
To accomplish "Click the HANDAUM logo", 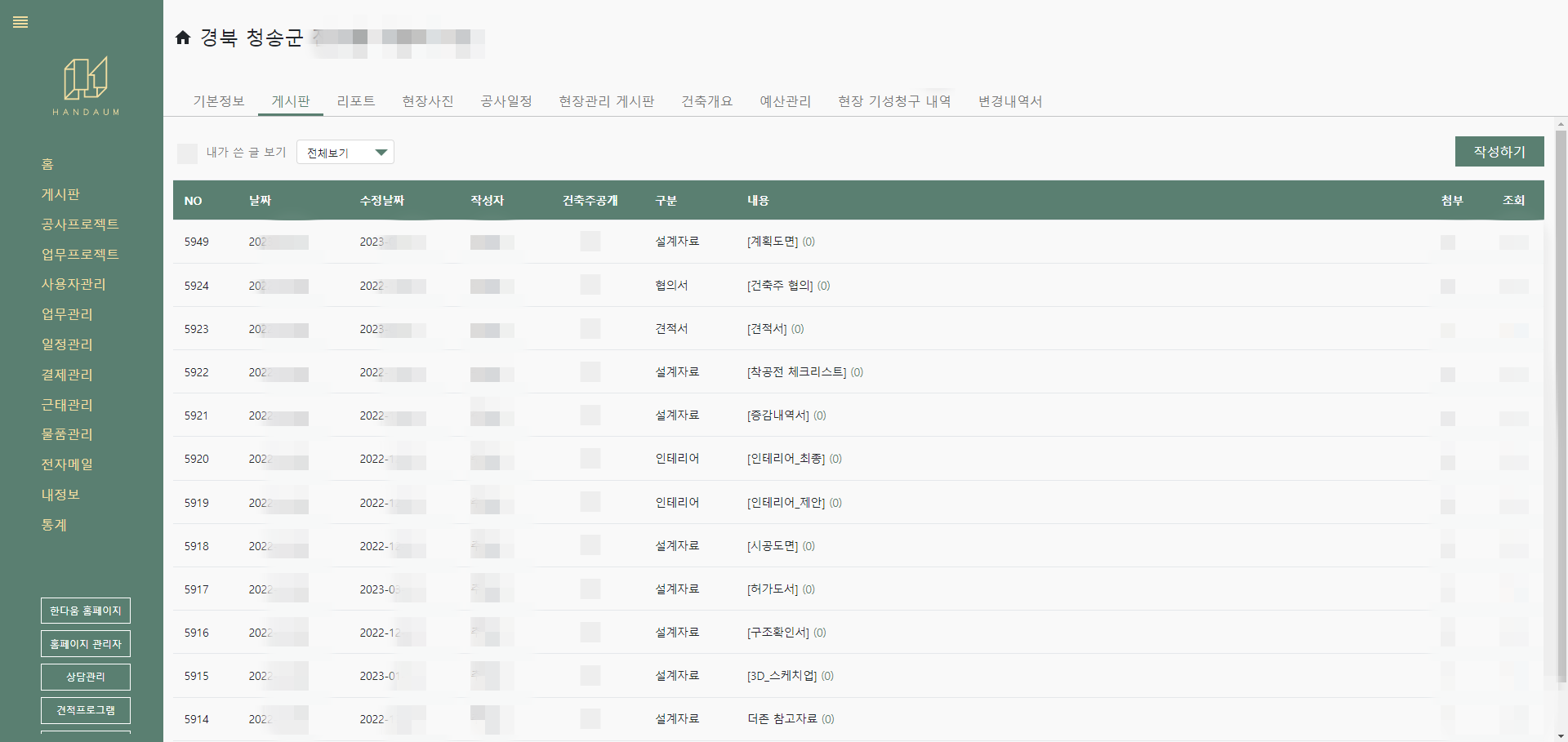I will [x=86, y=86].
